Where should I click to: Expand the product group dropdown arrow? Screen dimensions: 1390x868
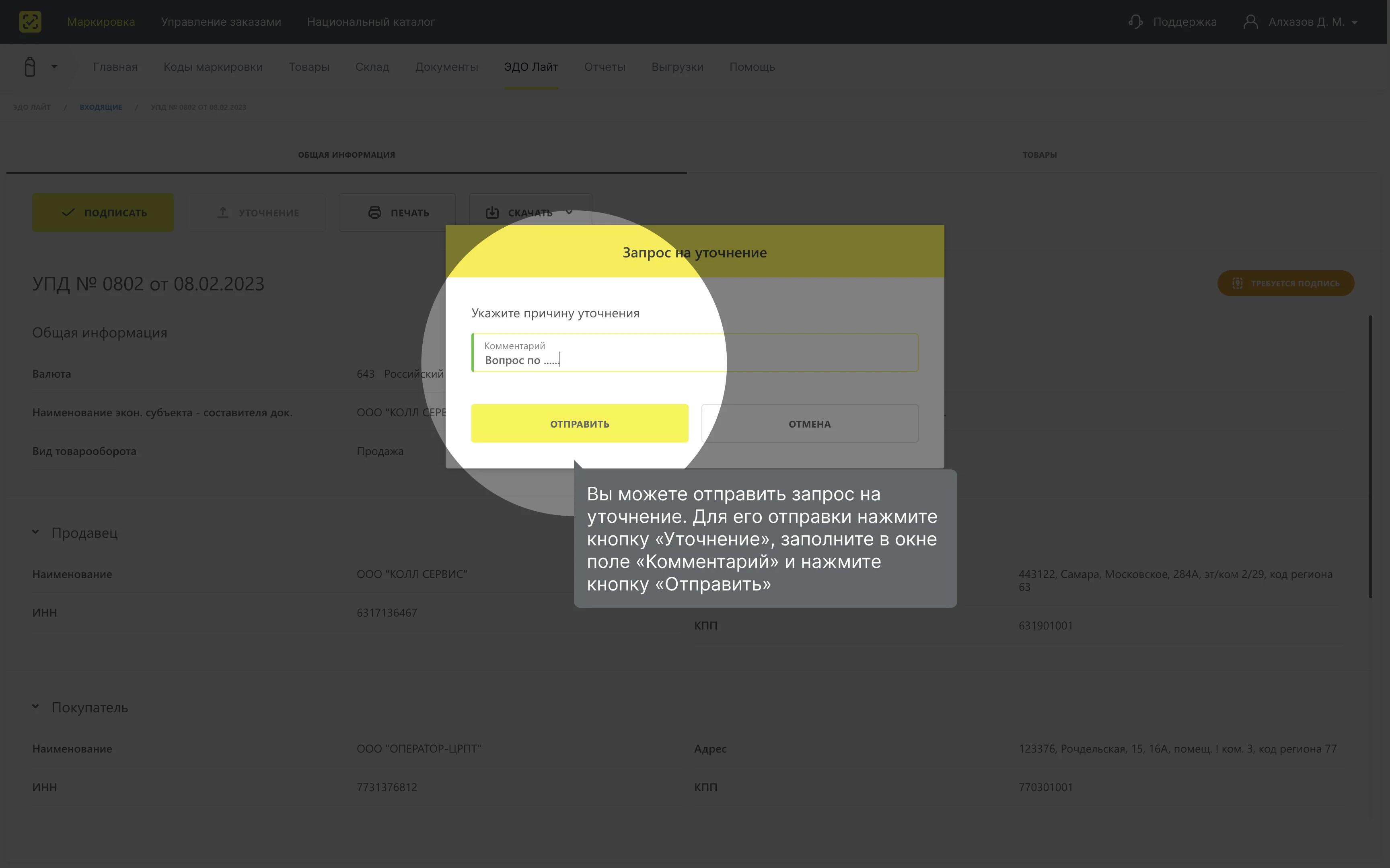coord(55,67)
